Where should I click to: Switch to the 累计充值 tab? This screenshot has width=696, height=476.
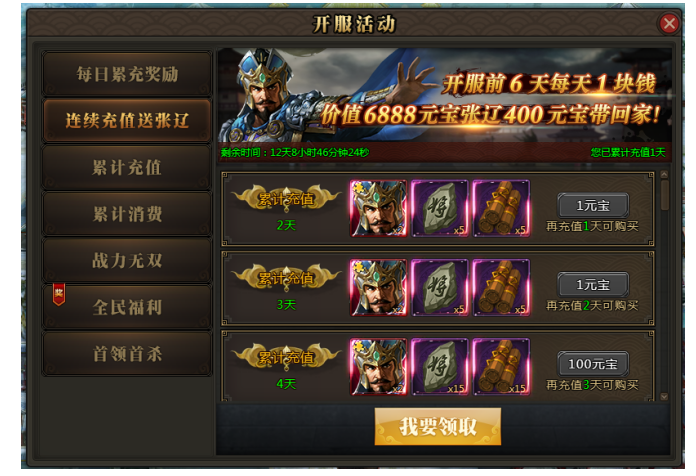[127, 167]
